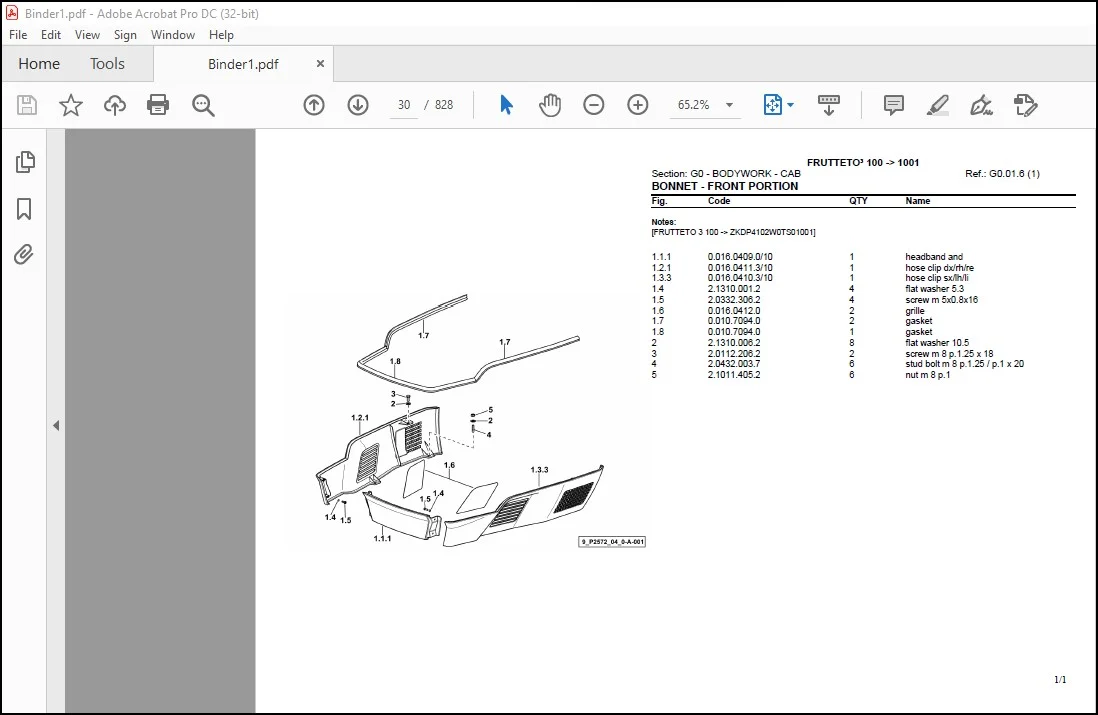Switch to Tools tab
The image size is (1098, 715).
pyautogui.click(x=107, y=64)
